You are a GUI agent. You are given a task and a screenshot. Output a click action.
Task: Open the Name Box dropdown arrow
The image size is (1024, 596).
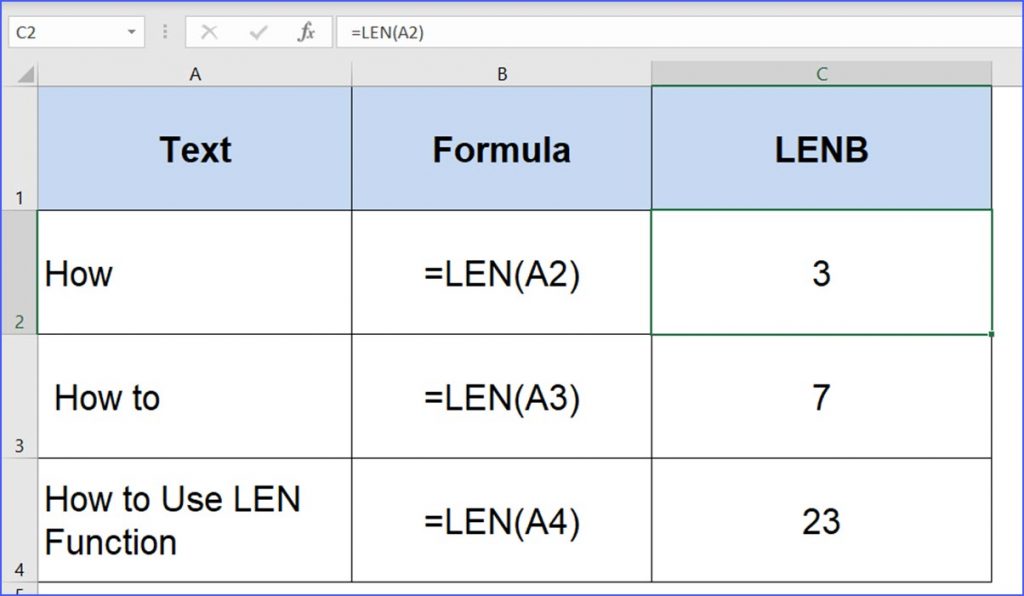click(133, 31)
